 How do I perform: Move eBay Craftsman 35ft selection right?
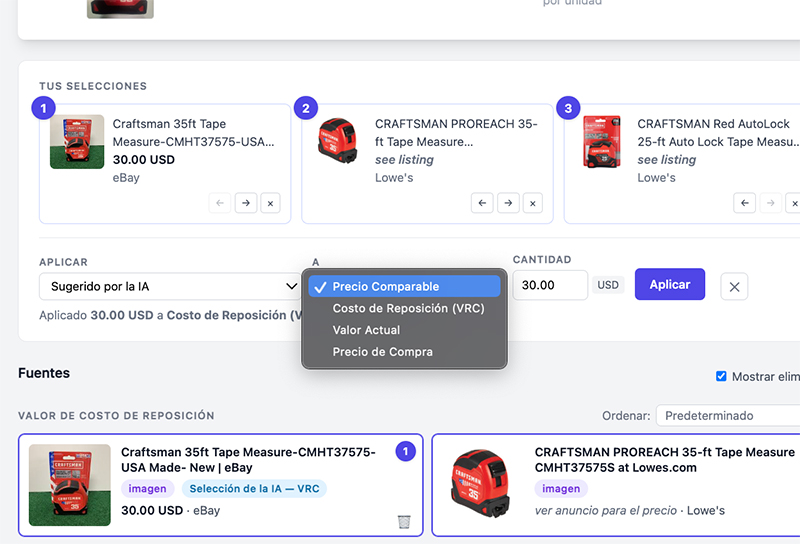point(246,203)
